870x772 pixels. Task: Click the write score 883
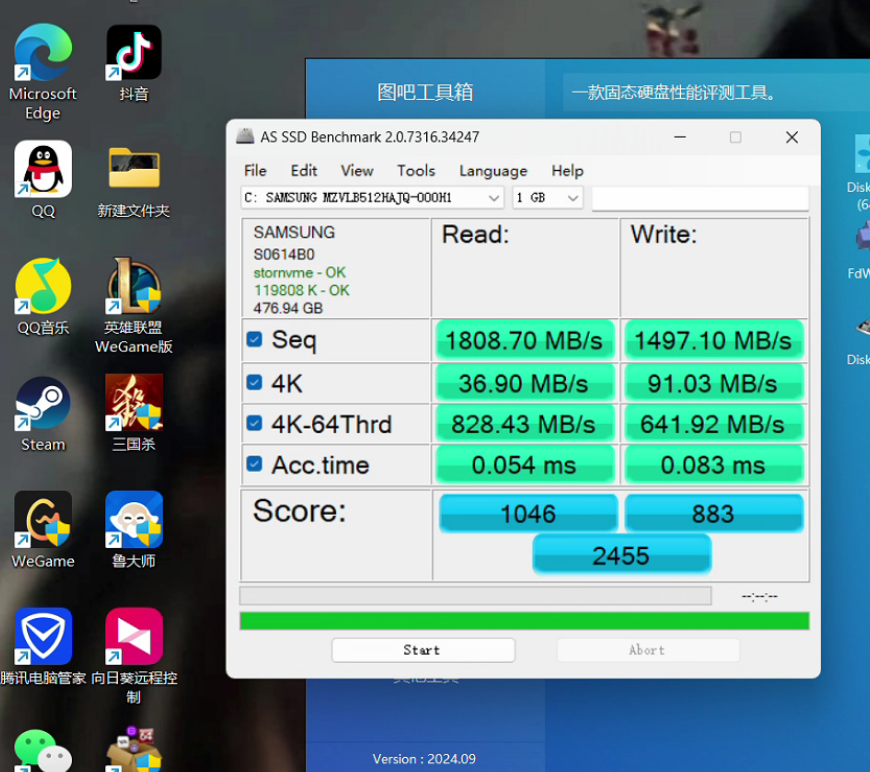coord(714,513)
